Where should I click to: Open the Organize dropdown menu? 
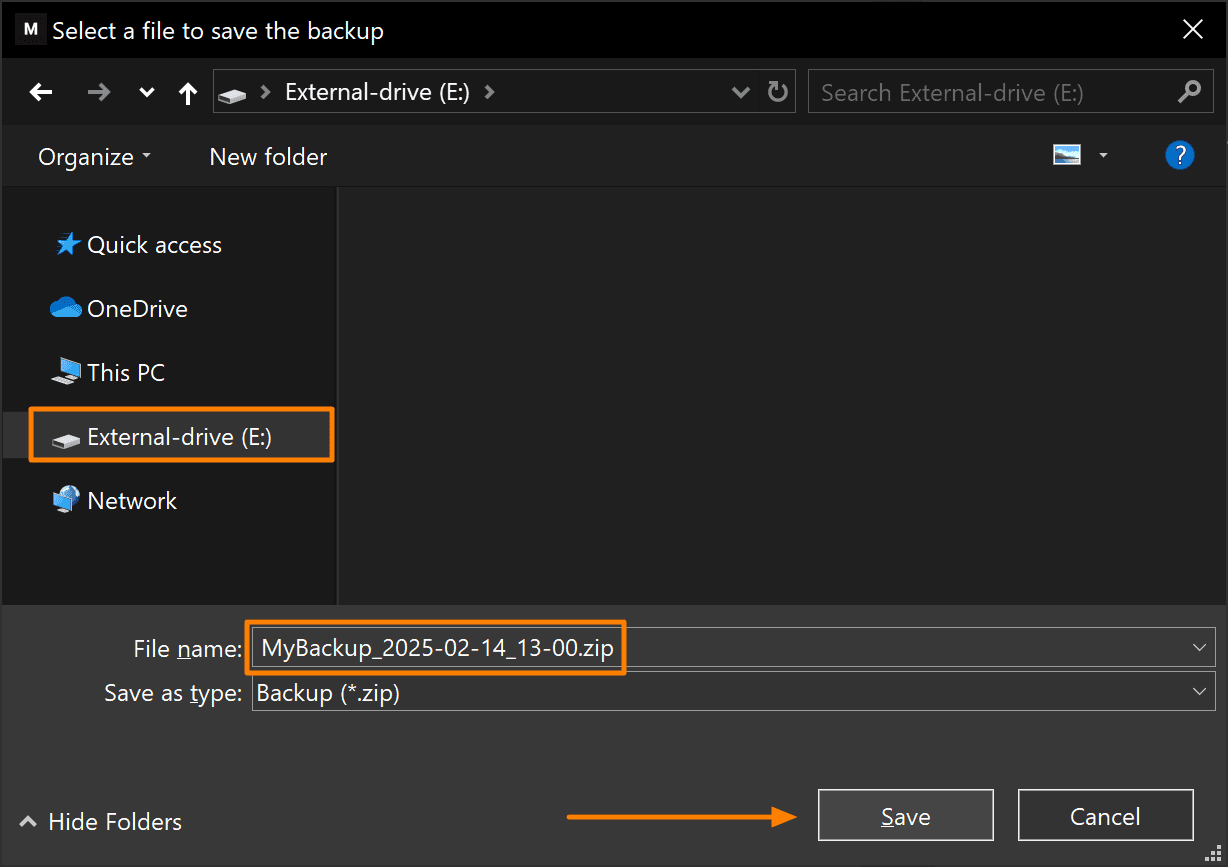92,156
